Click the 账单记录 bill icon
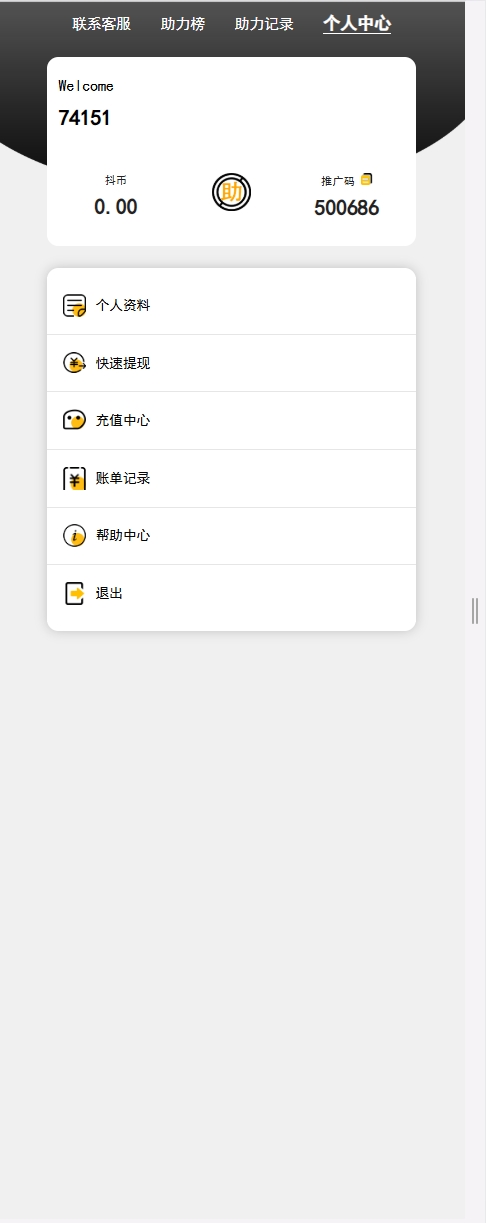The height and width of the screenshot is (1223, 486). (74, 478)
